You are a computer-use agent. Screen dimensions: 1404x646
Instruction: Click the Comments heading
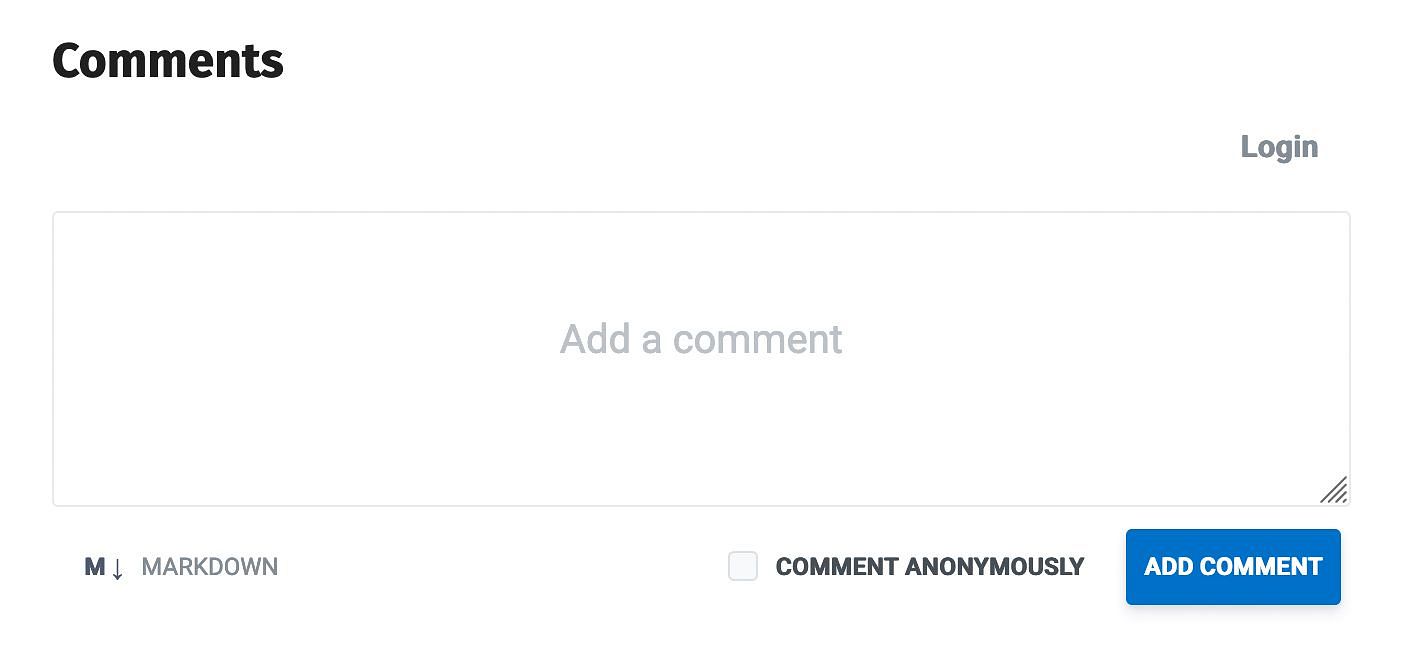point(168,61)
